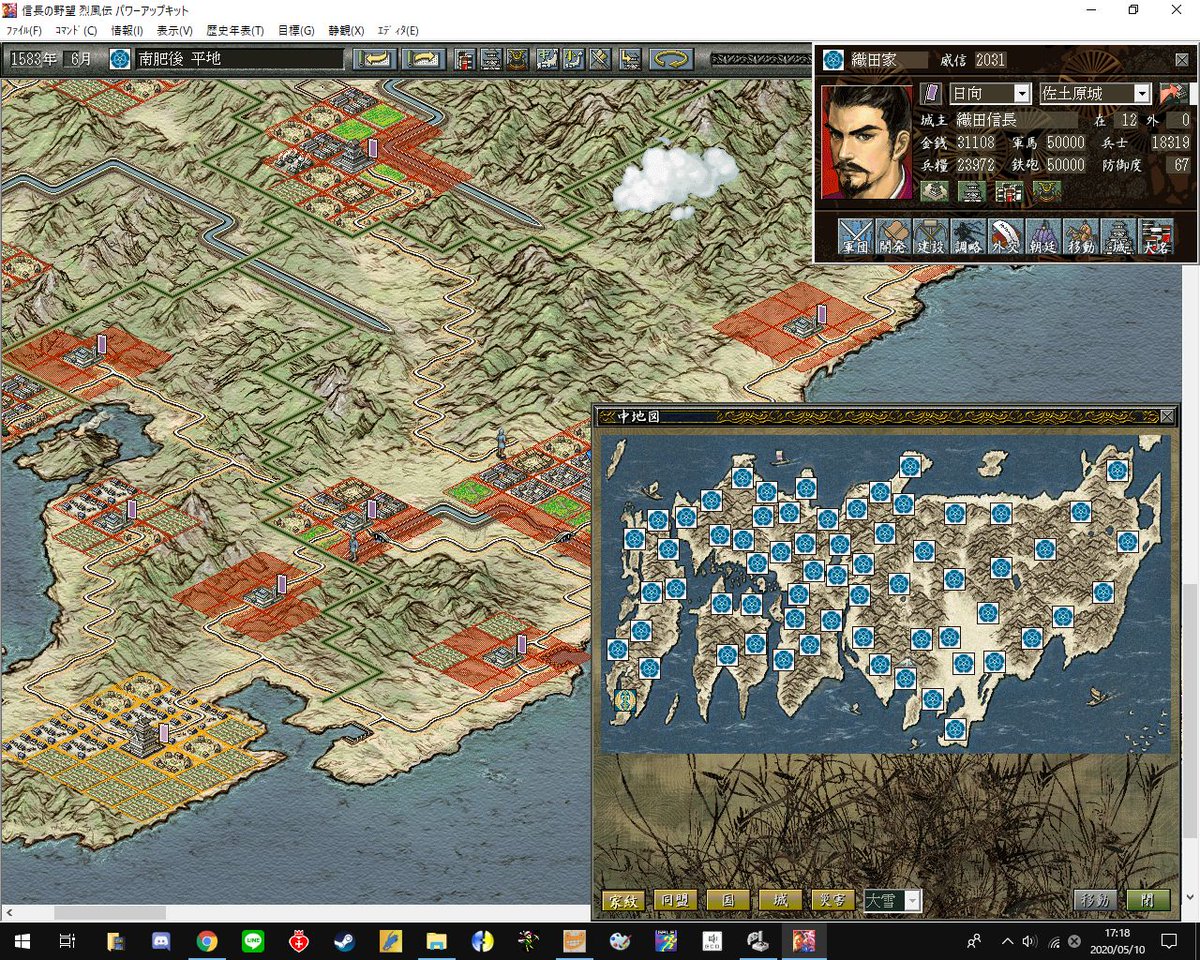
Task: Open the 城 command icon in castle panel
Action: (1118, 236)
